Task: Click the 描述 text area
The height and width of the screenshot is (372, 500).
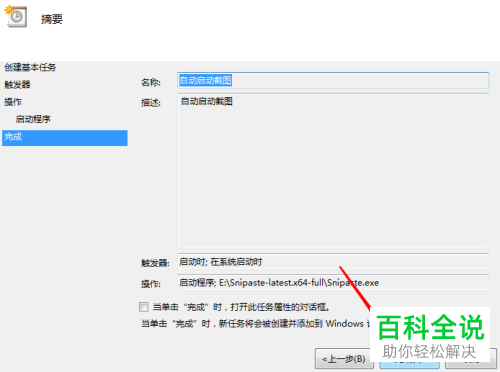Action: tap(333, 170)
